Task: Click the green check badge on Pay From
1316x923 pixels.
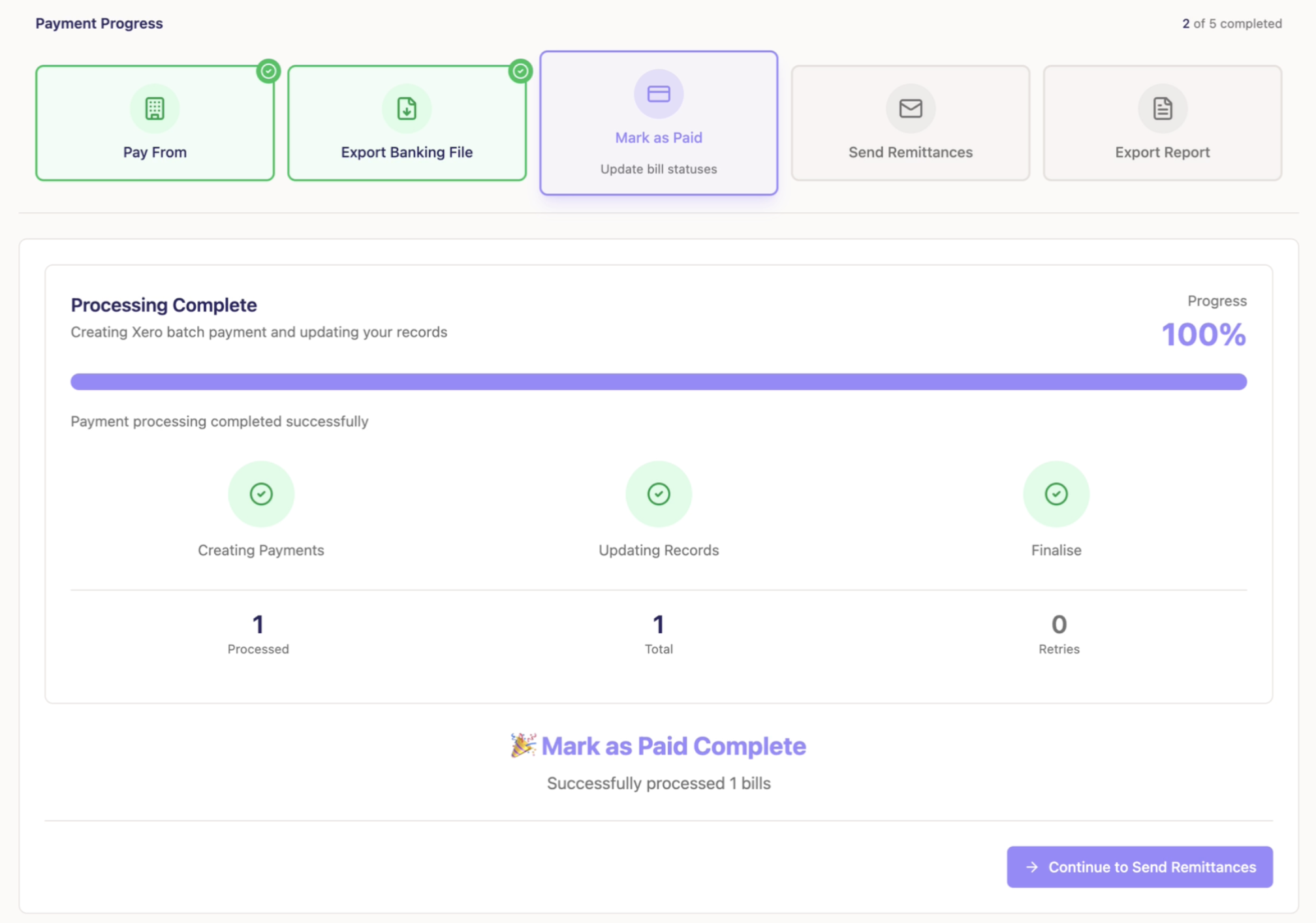Action: point(268,71)
